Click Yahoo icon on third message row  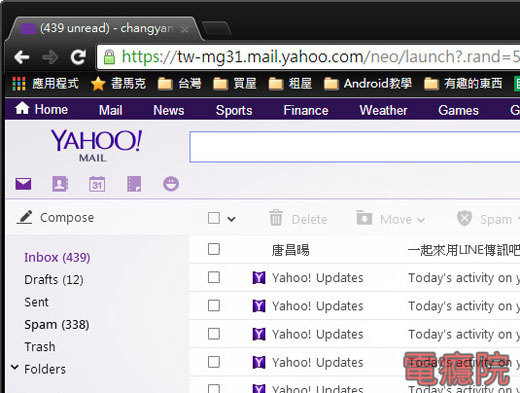[259, 306]
